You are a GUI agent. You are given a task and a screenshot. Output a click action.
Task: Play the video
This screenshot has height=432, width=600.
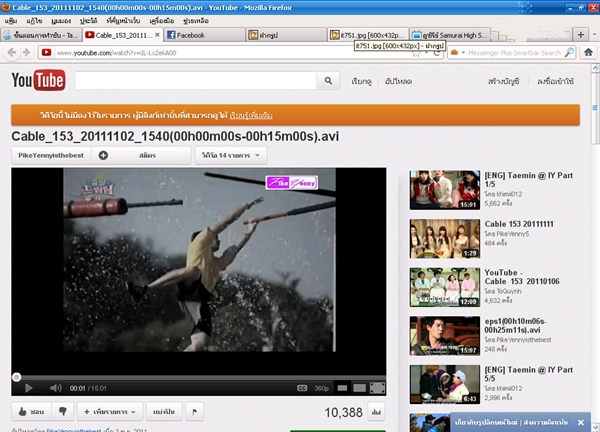tap(28, 388)
